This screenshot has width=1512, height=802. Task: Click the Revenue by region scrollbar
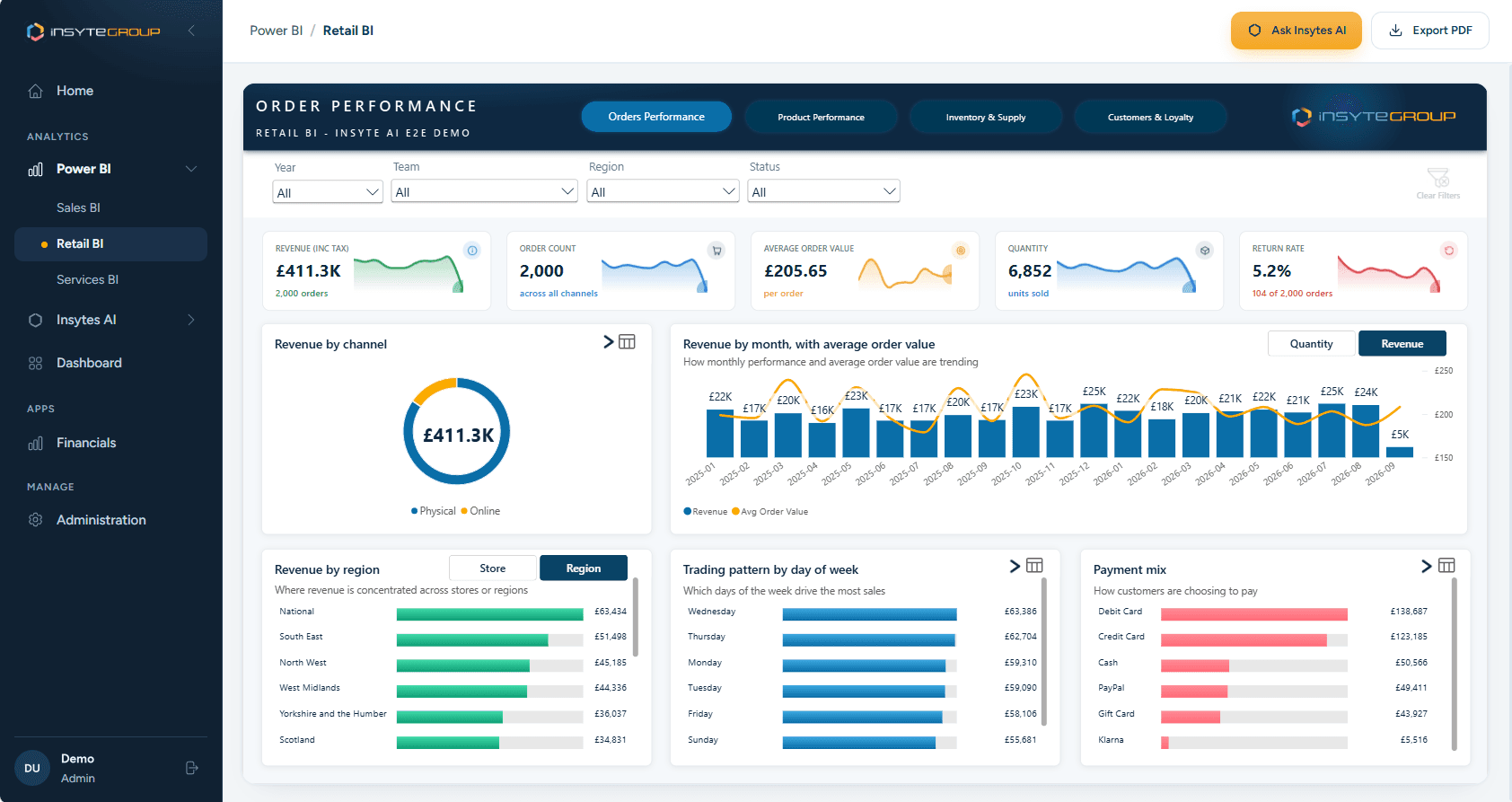point(636,617)
